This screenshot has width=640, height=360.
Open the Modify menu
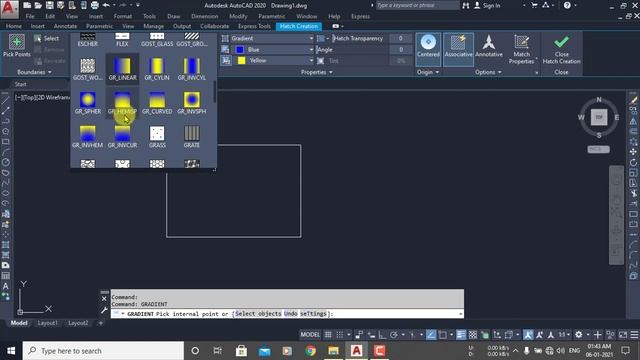[x=238, y=16]
